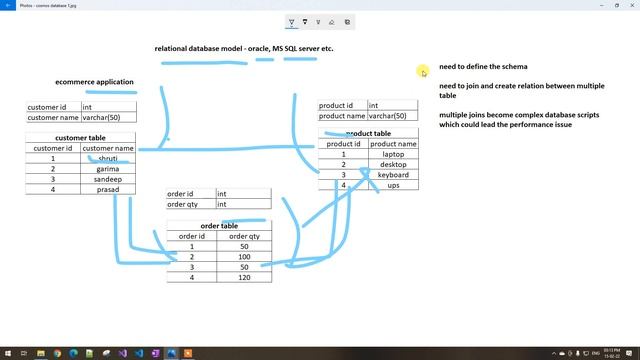Select the eraser tool
The height and width of the screenshot is (360, 640).
click(x=331, y=22)
